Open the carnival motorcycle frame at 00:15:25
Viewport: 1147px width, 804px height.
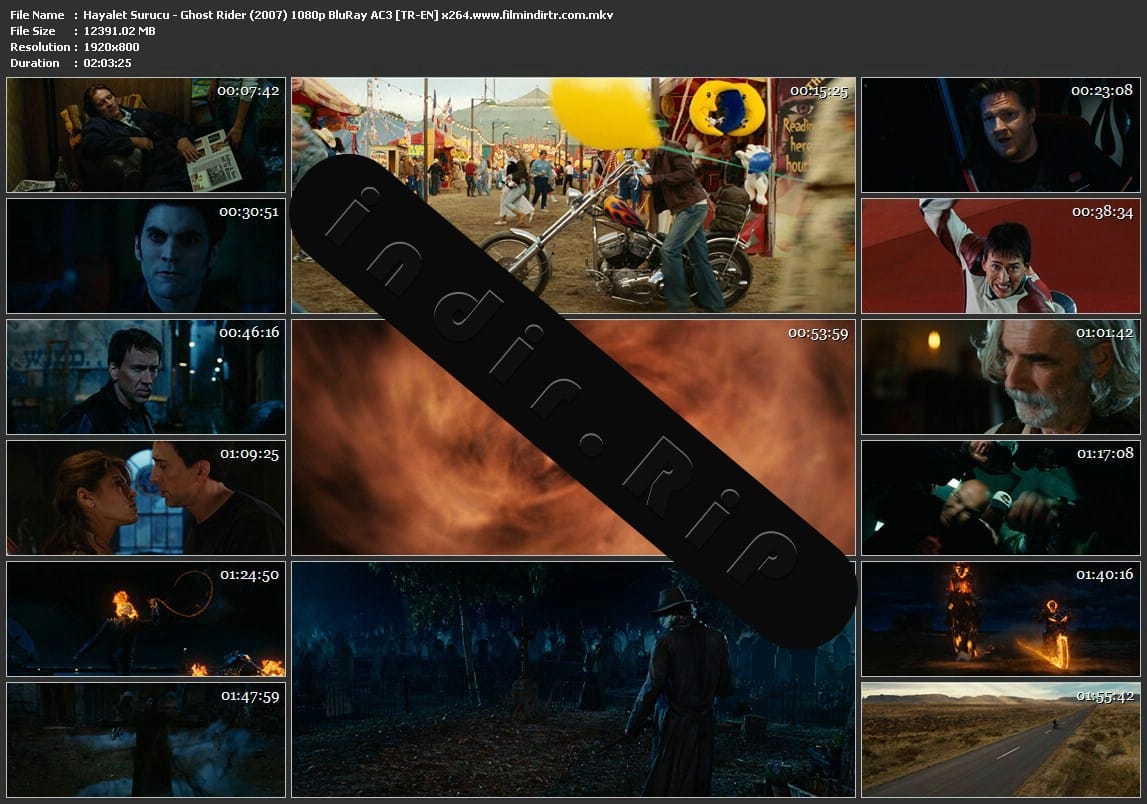pos(573,195)
